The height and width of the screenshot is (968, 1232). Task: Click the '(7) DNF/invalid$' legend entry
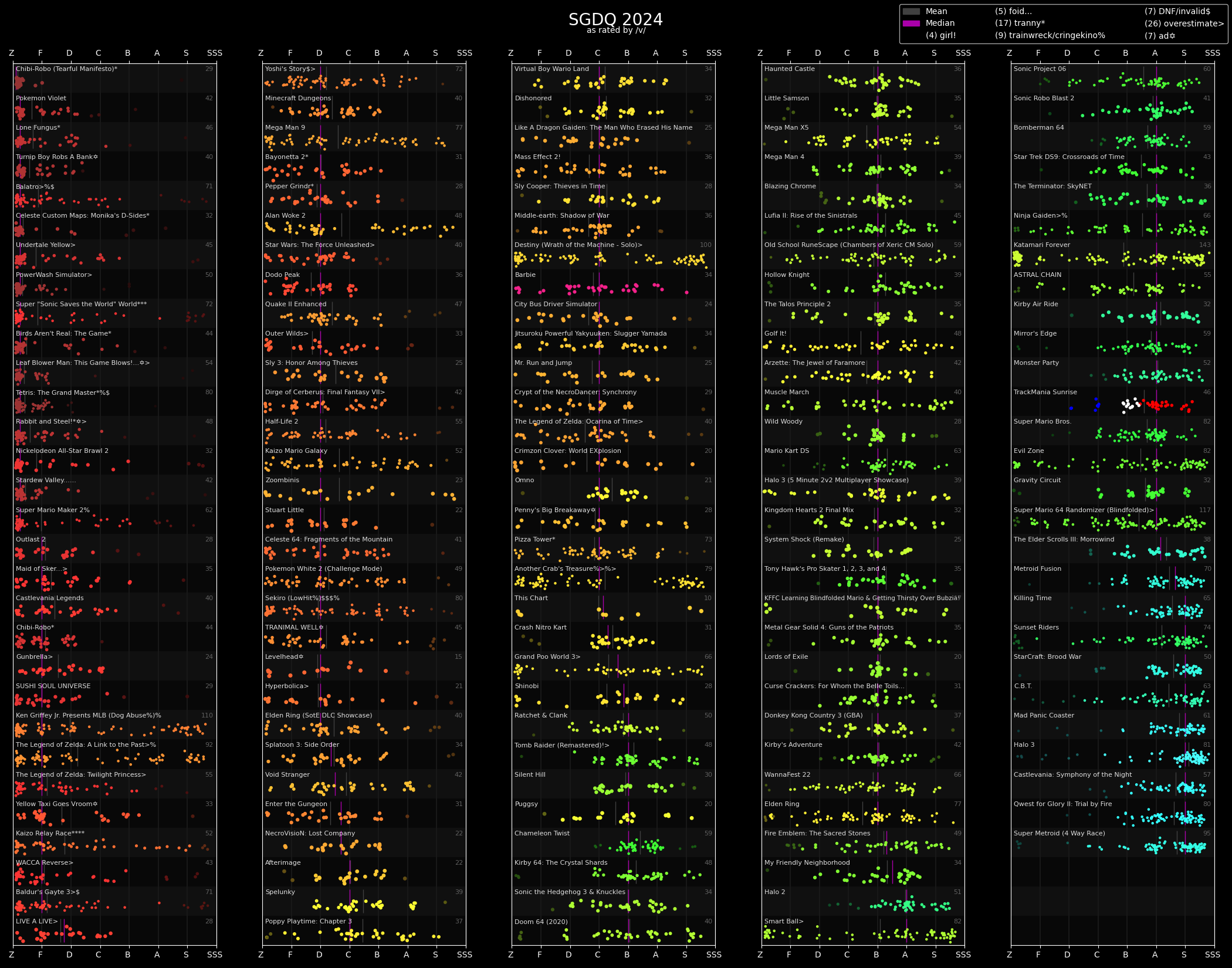1177,11
